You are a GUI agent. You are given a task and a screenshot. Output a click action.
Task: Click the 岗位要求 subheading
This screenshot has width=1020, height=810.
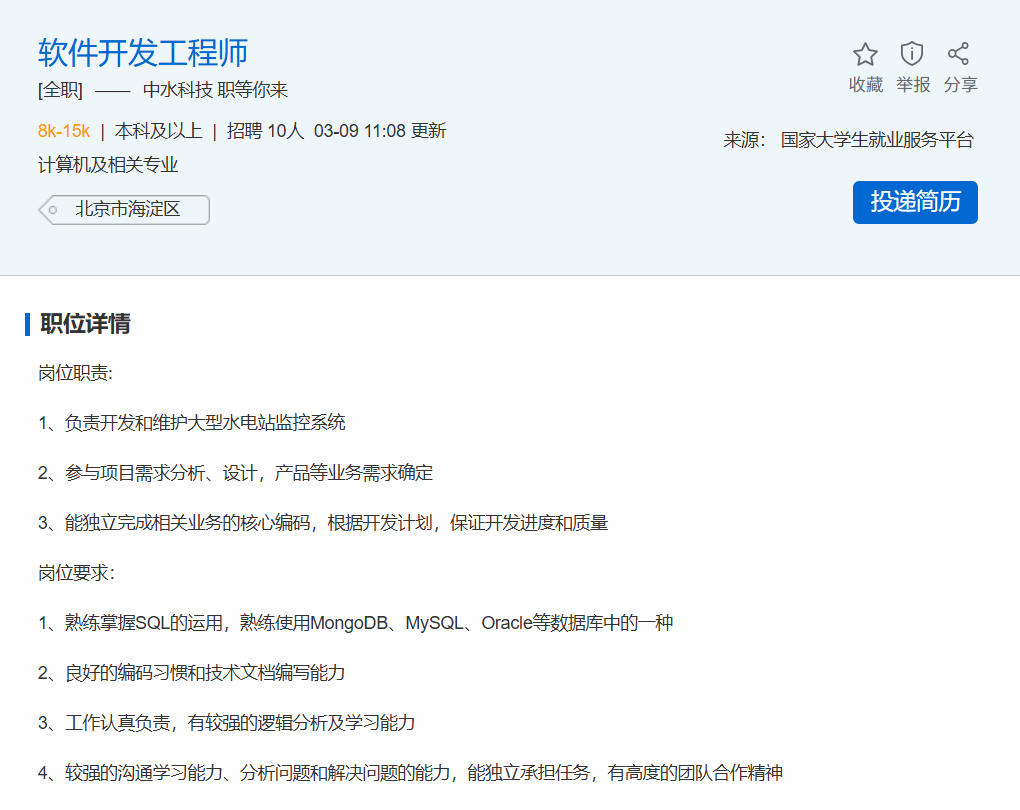(x=76, y=573)
